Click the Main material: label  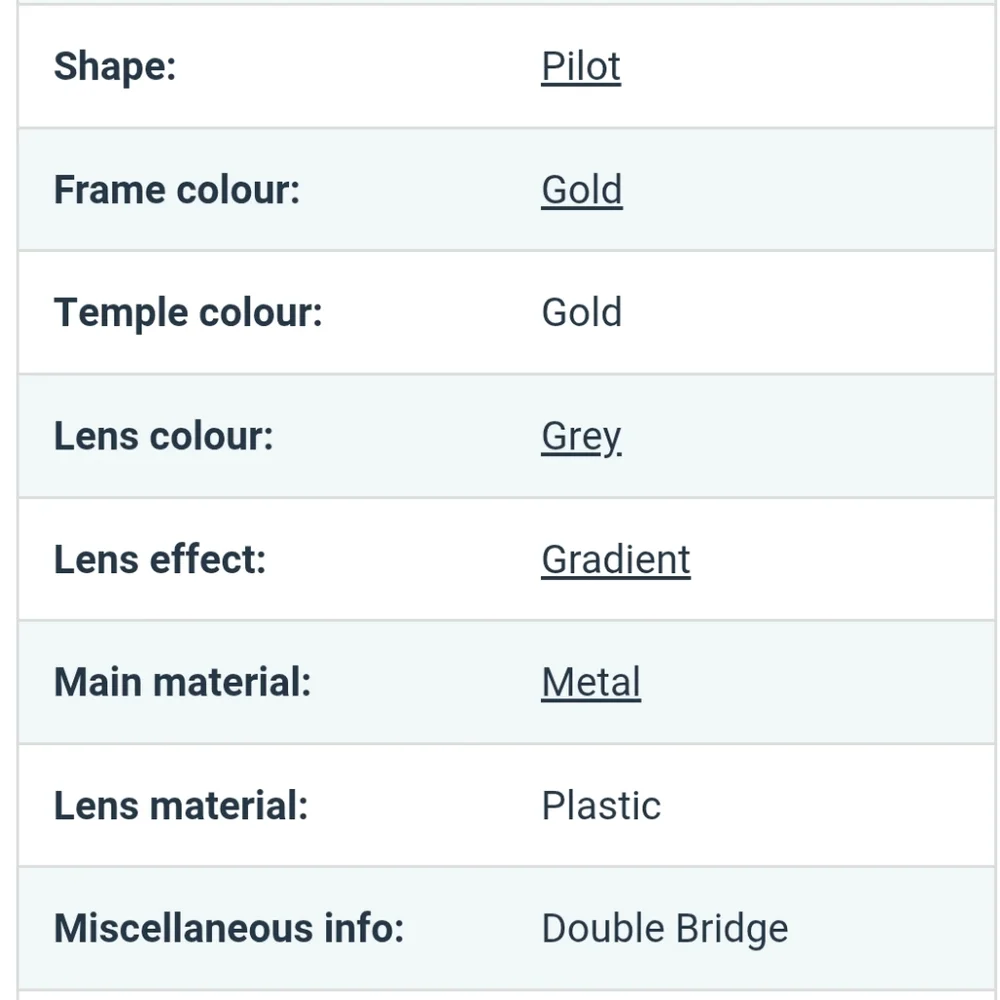click(182, 682)
